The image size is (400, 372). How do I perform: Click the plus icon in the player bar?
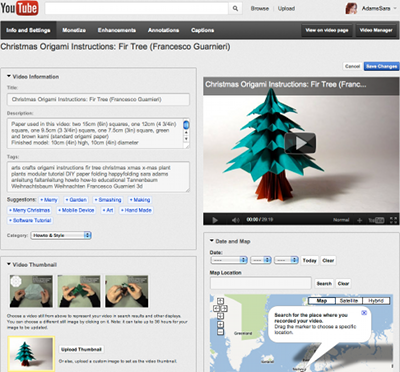pos(359,220)
